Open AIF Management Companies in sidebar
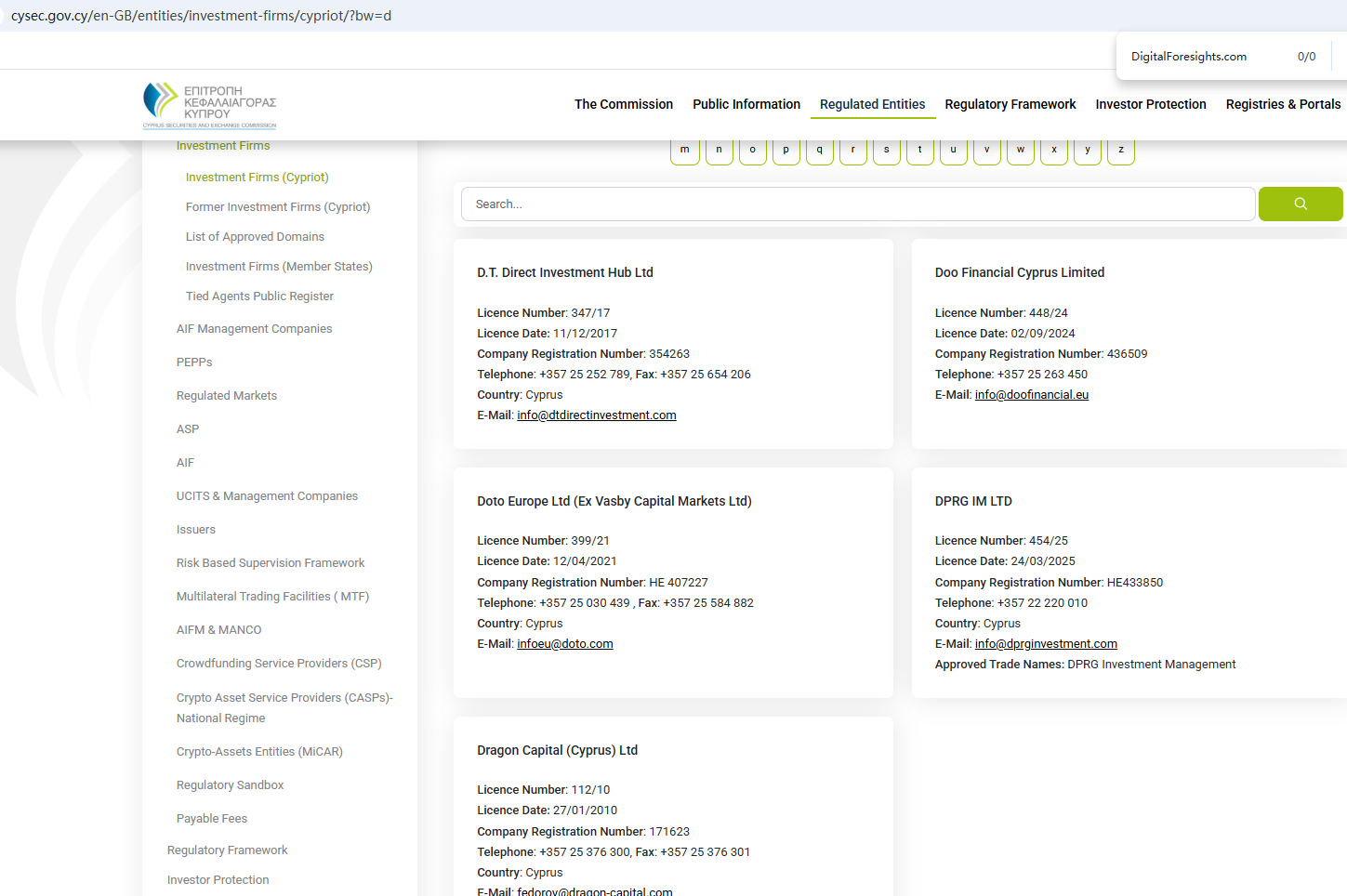 [254, 329]
